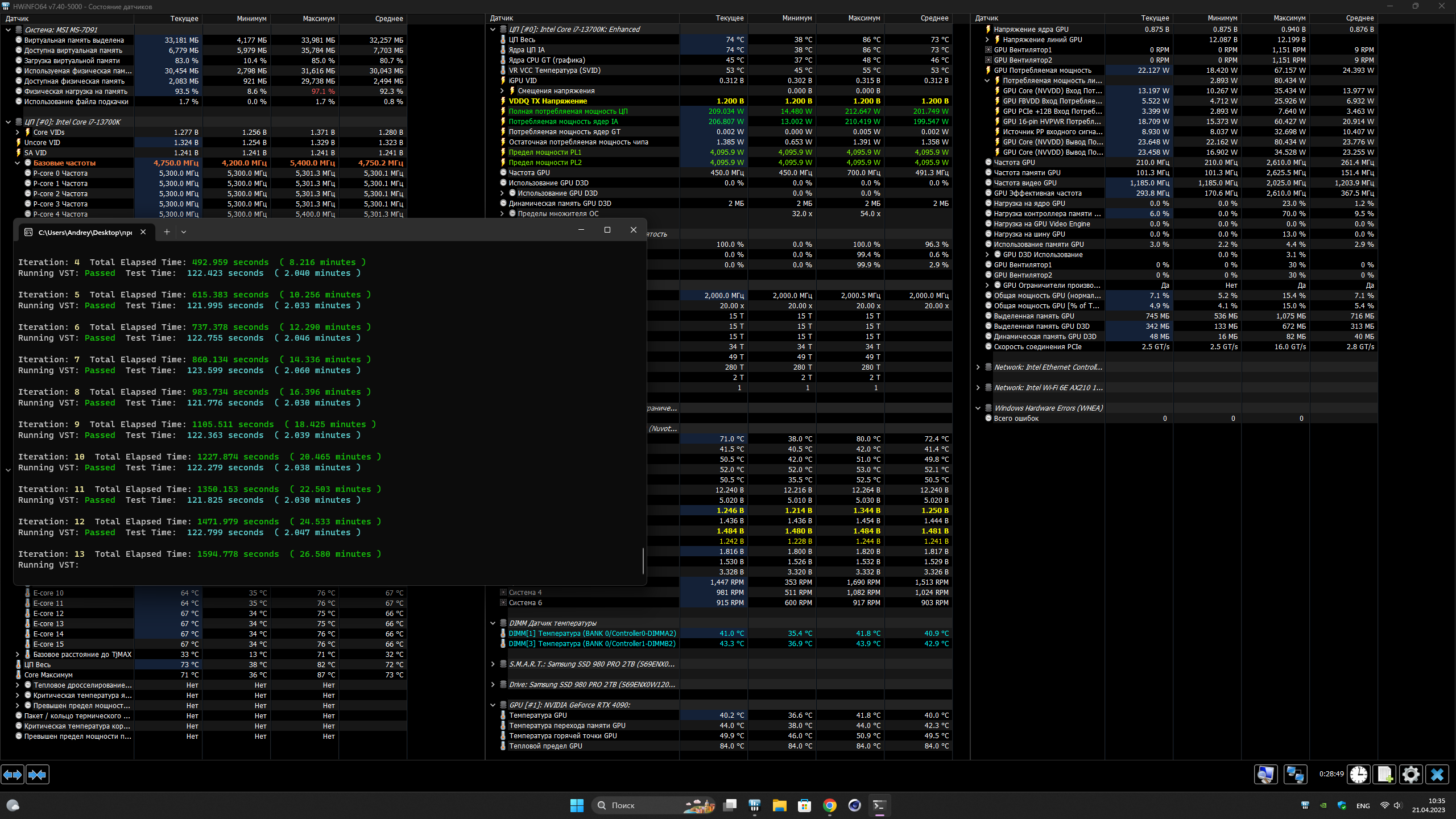Image resolution: width=1456 pixels, height=819 pixels.
Task: Click the expand columns arrows icon
Action: pos(13,774)
